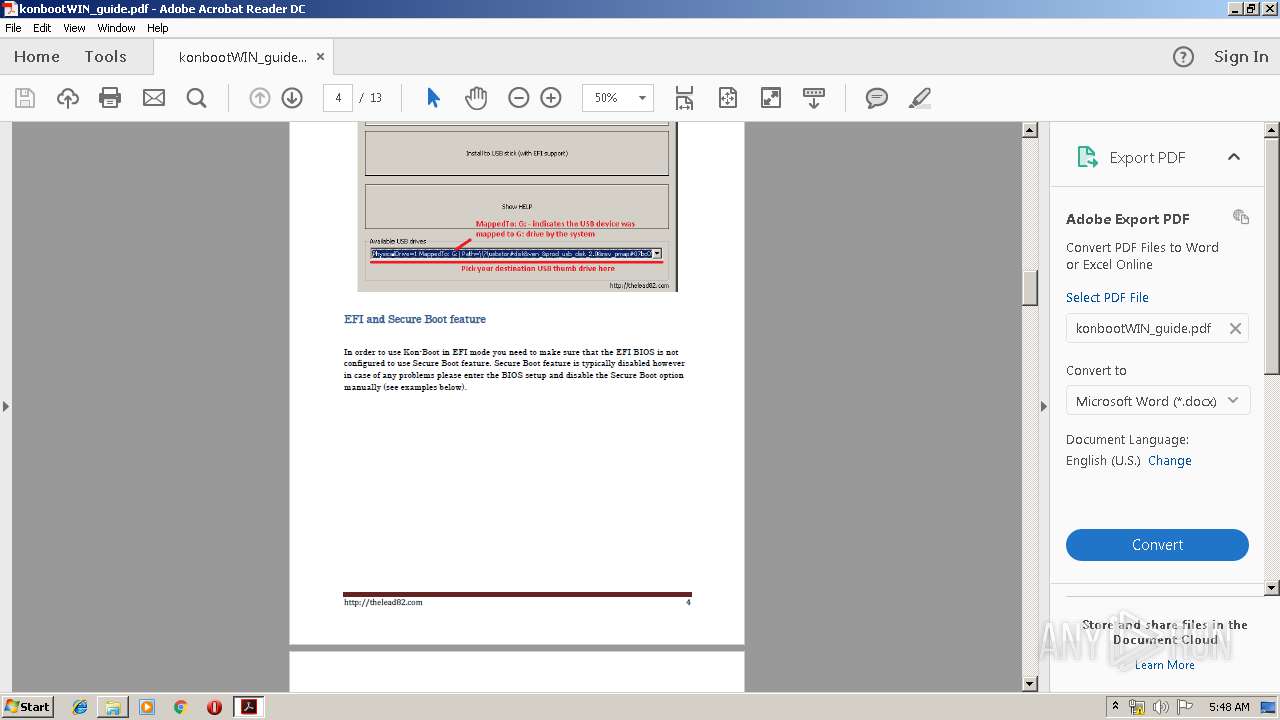Click the fit one full page icon
1280x720 pixels.
pos(728,98)
